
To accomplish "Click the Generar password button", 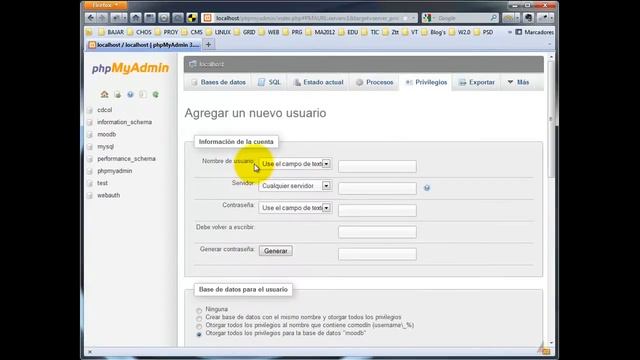I will [276, 251].
